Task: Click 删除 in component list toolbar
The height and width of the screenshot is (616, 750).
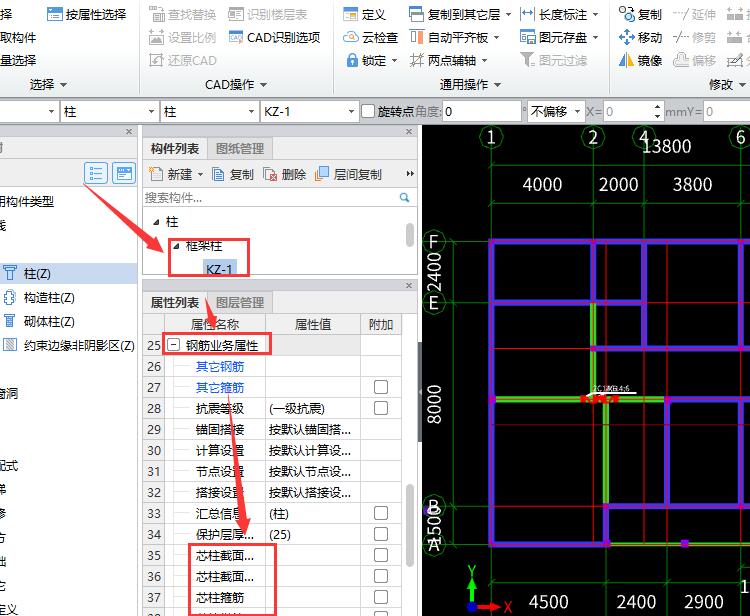Action: click(284, 174)
